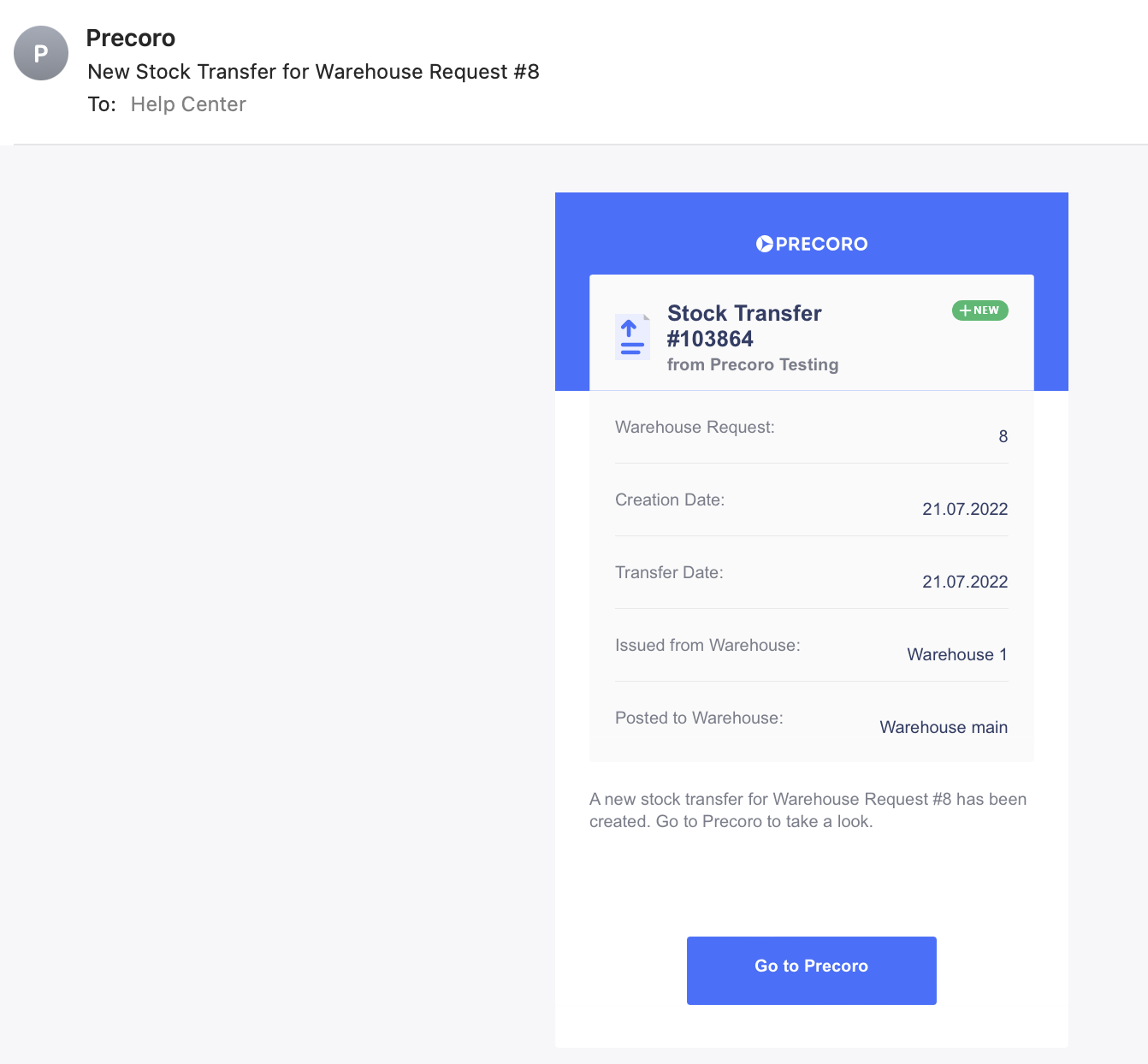Screen dimensions: 1148x1064
Task: Select the Warehouse main value
Action: pos(944,727)
